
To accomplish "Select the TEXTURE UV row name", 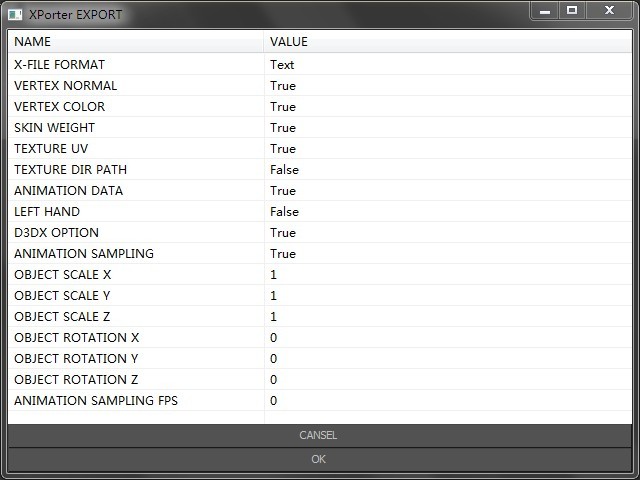I will click(x=51, y=149).
